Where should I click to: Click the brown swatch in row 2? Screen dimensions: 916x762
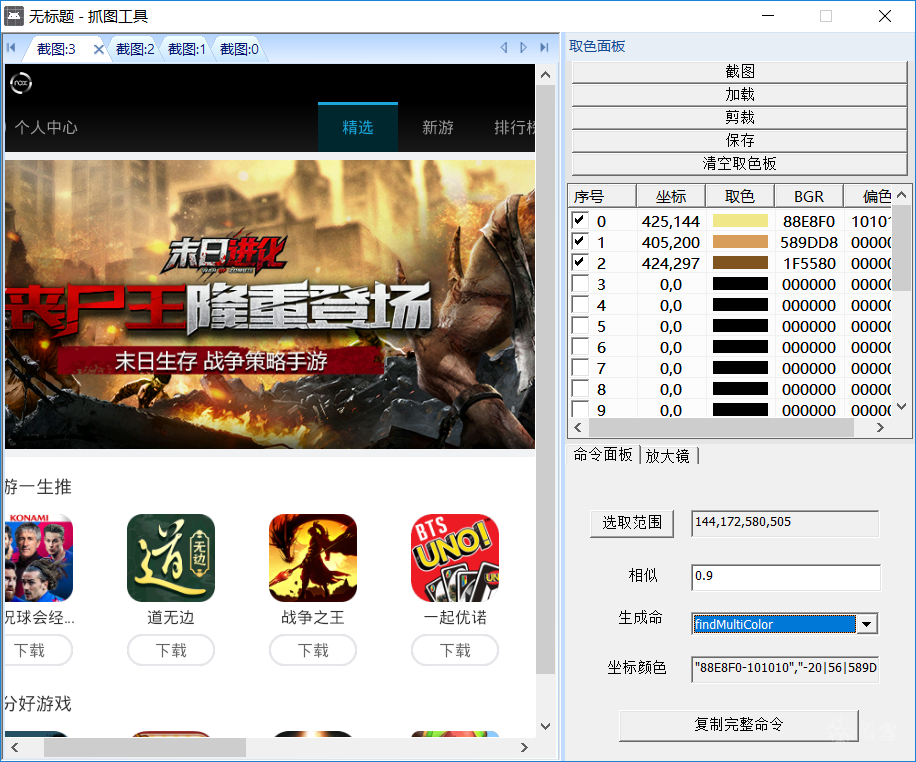740,263
